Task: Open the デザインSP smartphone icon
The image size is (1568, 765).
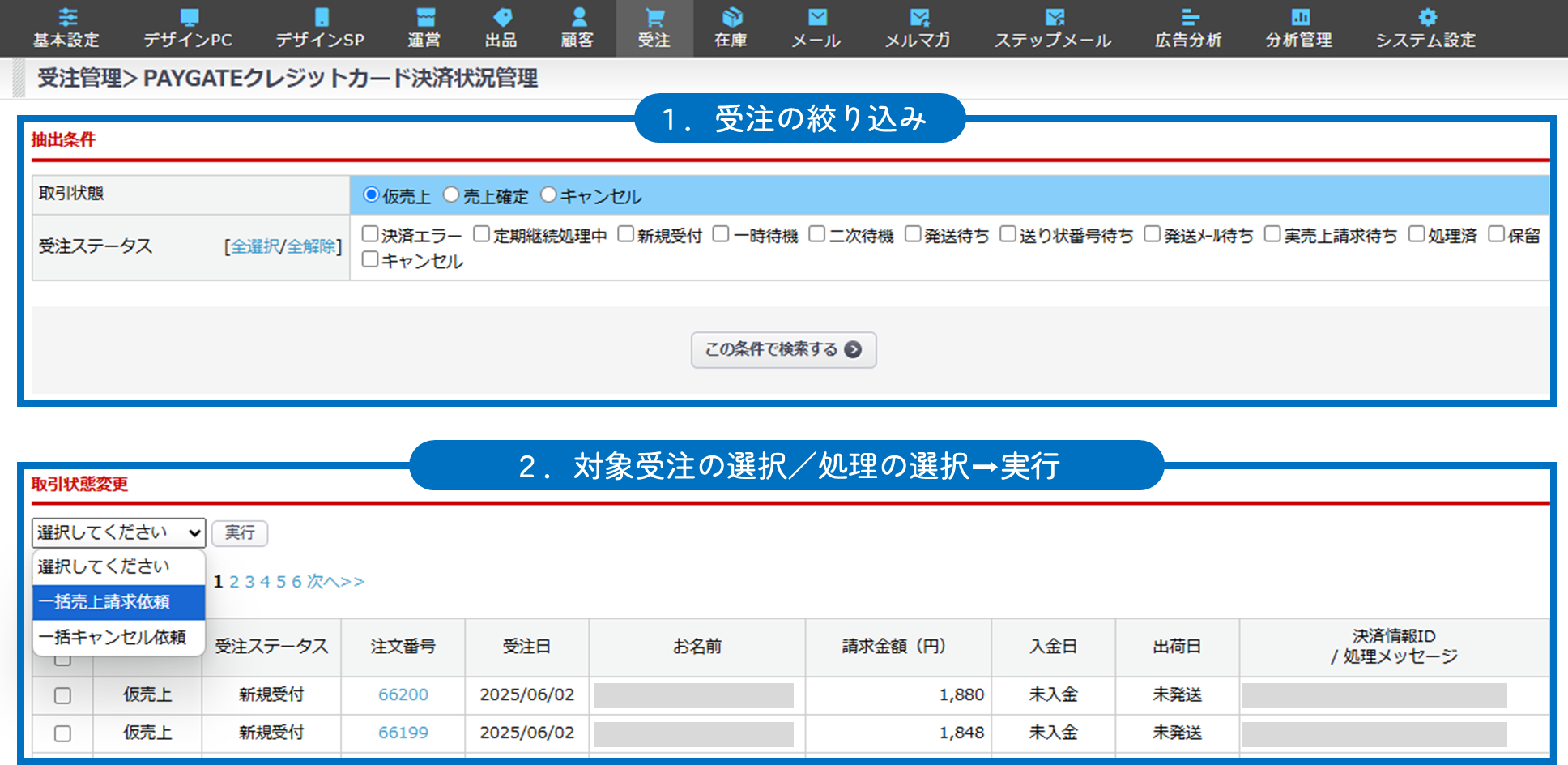Action: [x=321, y=17]
